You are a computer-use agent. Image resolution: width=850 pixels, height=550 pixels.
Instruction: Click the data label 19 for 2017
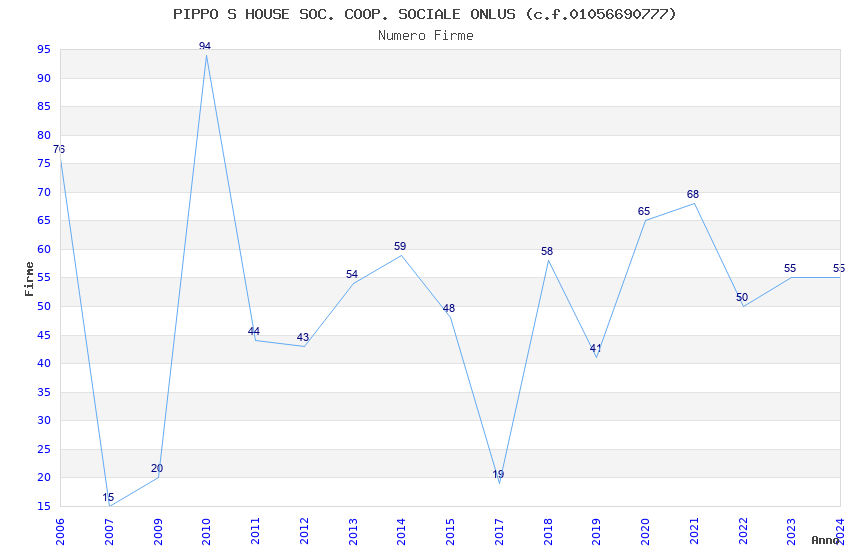click(x=498, y=474)
